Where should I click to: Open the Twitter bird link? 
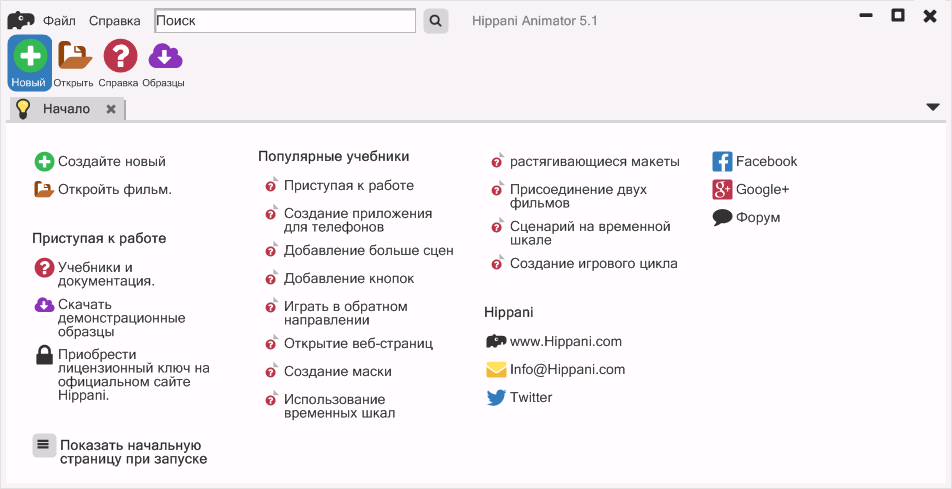496,398
